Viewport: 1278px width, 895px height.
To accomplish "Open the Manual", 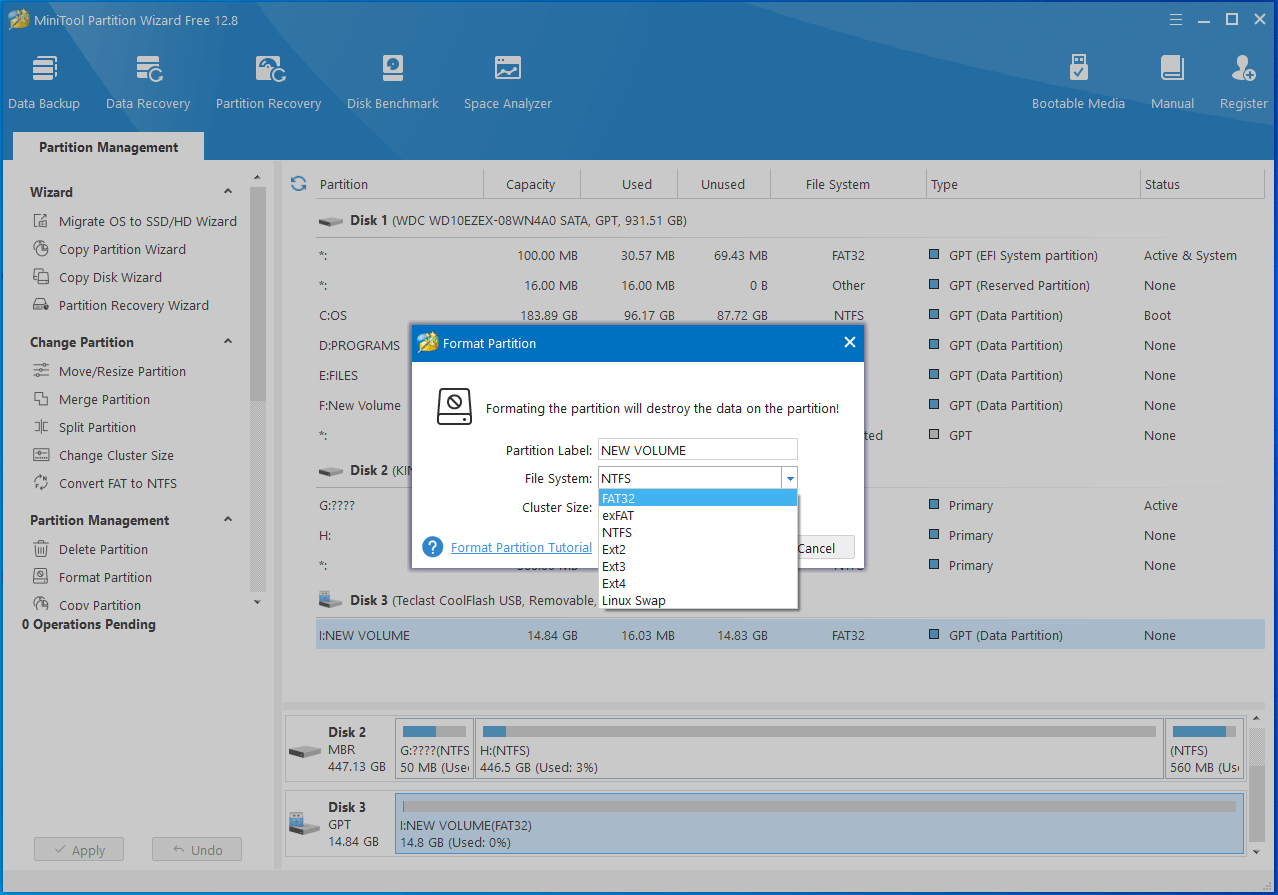I will pyautogui.click(x=1172, y=82).
